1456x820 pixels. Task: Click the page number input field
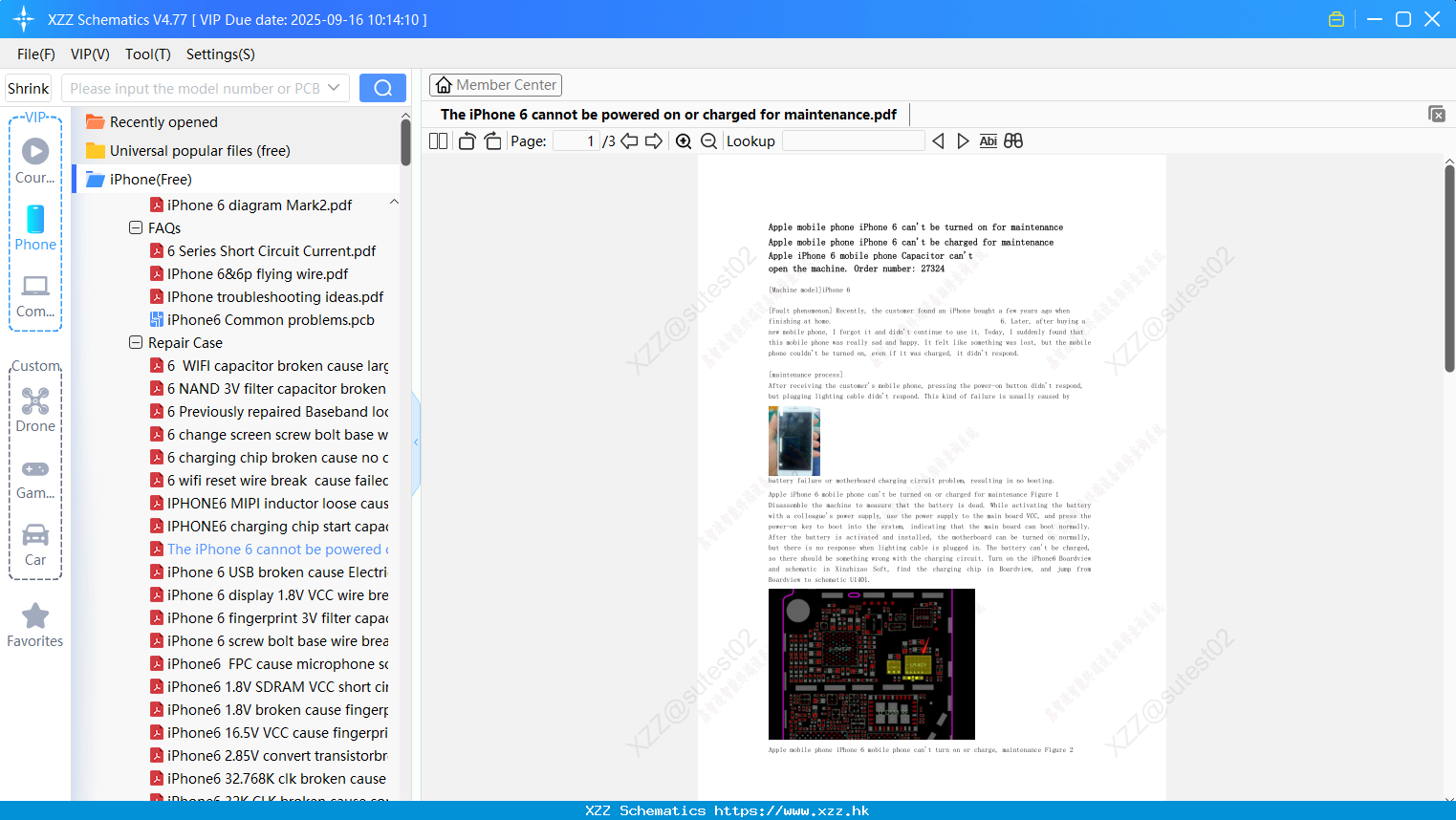[x=576, y=141]
